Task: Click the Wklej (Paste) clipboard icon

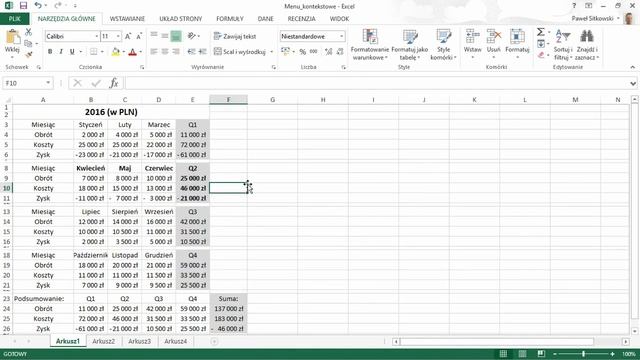Action: 12,37
